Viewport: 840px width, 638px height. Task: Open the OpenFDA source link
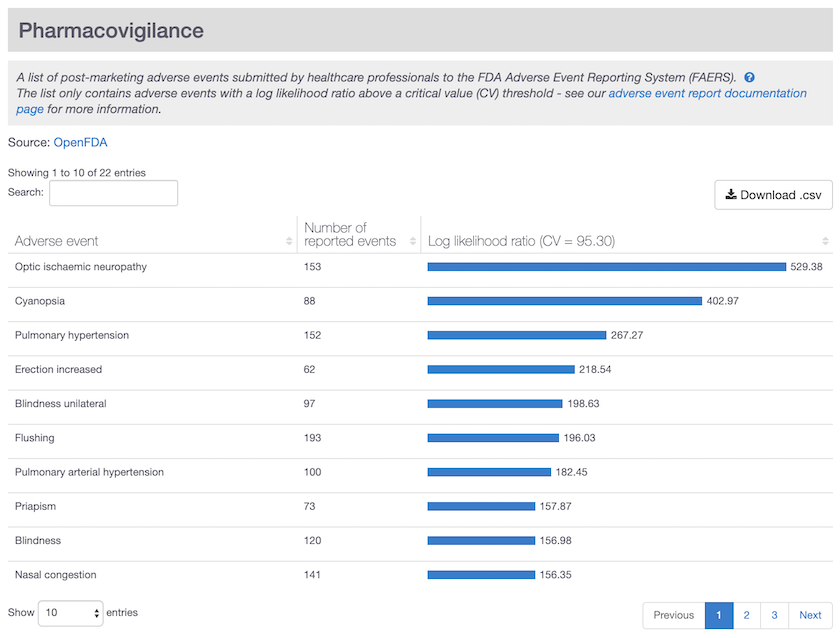click(x=80, y=142)
